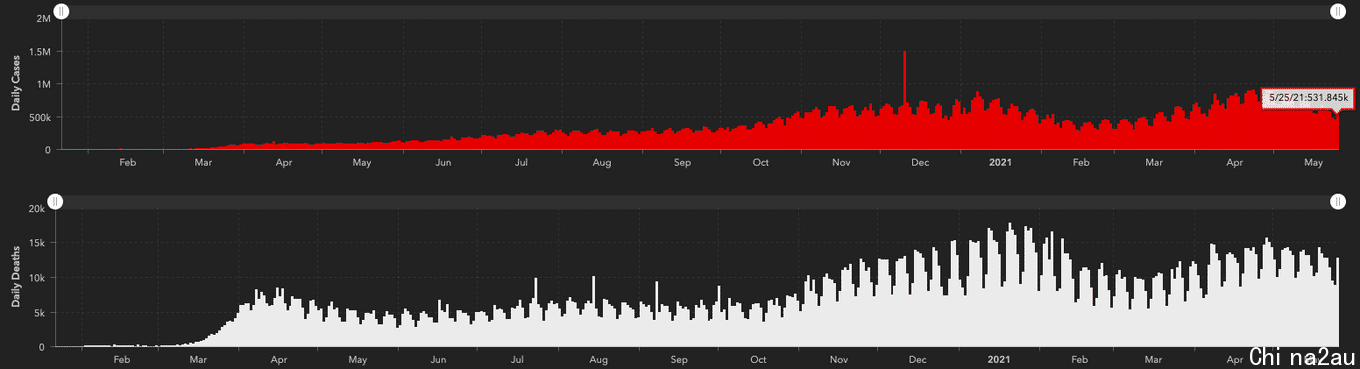Click the right range handle of Daily Cases chart

(1338, 11)
